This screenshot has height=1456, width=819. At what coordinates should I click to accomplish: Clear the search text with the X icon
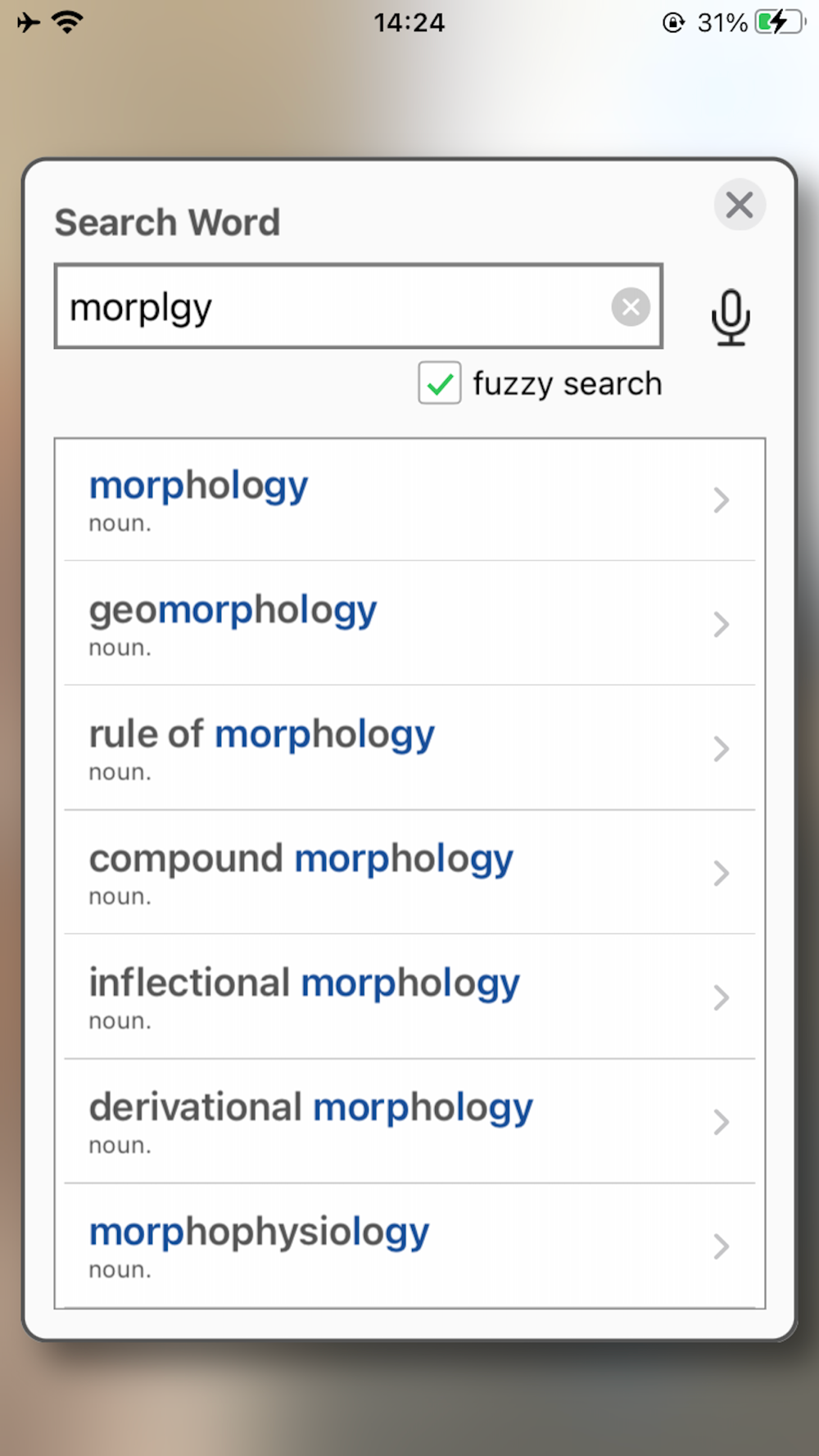pos(631,307)
